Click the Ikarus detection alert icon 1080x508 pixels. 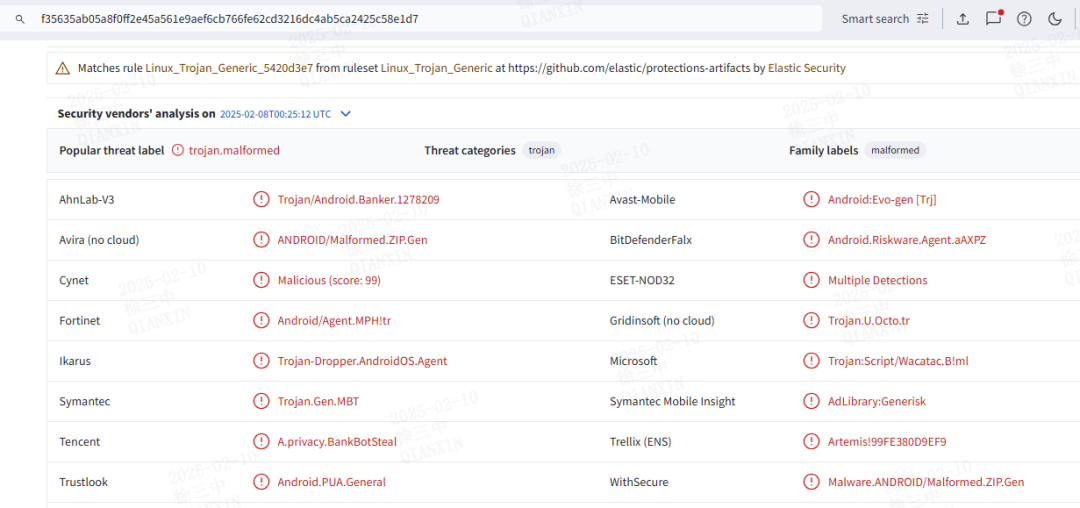(x=261, y=361)
